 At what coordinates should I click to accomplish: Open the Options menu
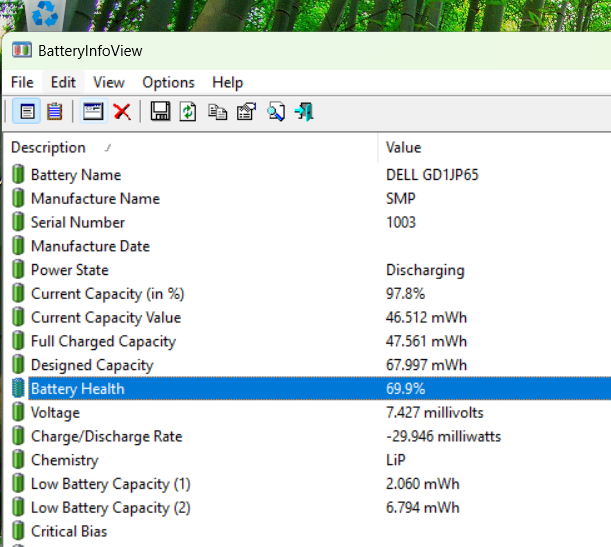[168, 82]
